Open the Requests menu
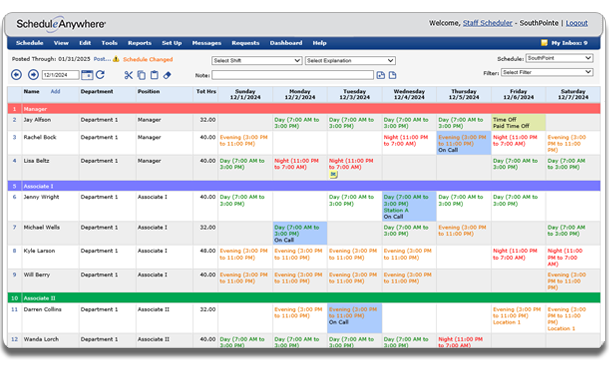This screenshot has width=609, height=369. (245, 43)
